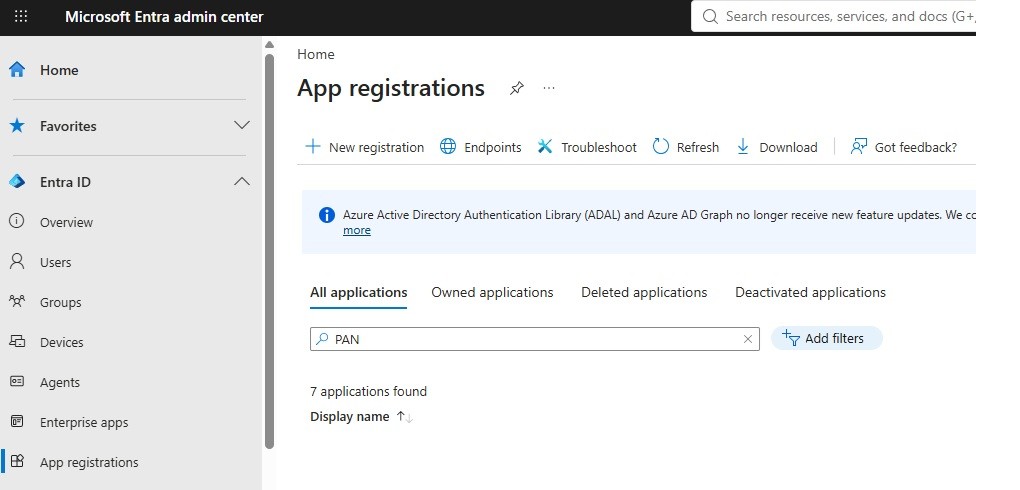Click the Home breadcrumb link

315,55
